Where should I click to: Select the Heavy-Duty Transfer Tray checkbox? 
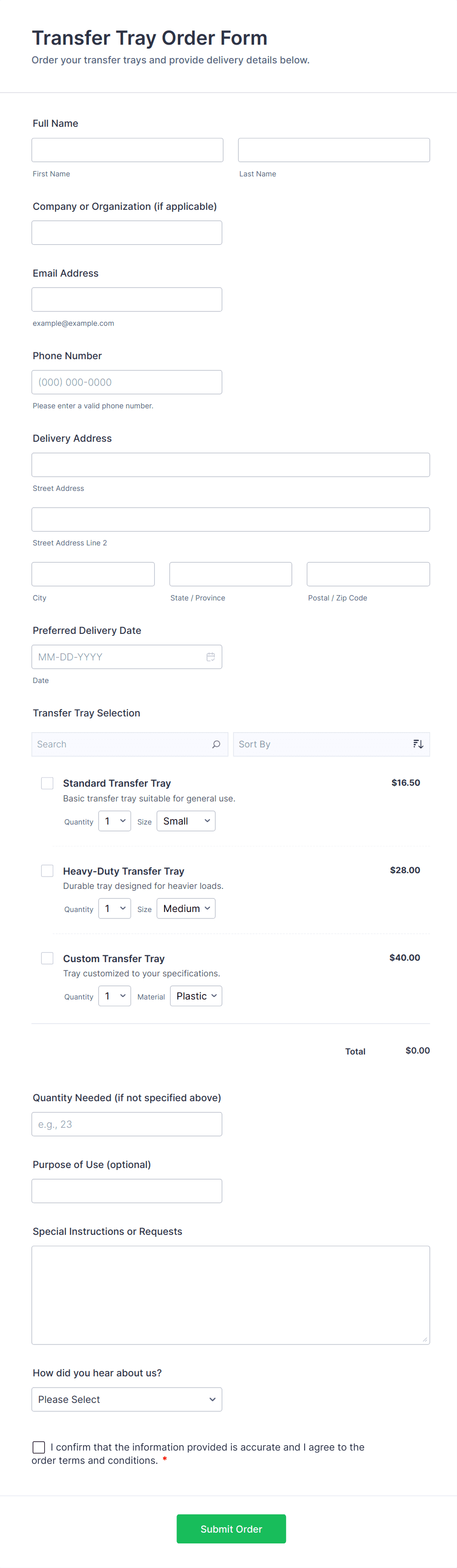point(47,870)
